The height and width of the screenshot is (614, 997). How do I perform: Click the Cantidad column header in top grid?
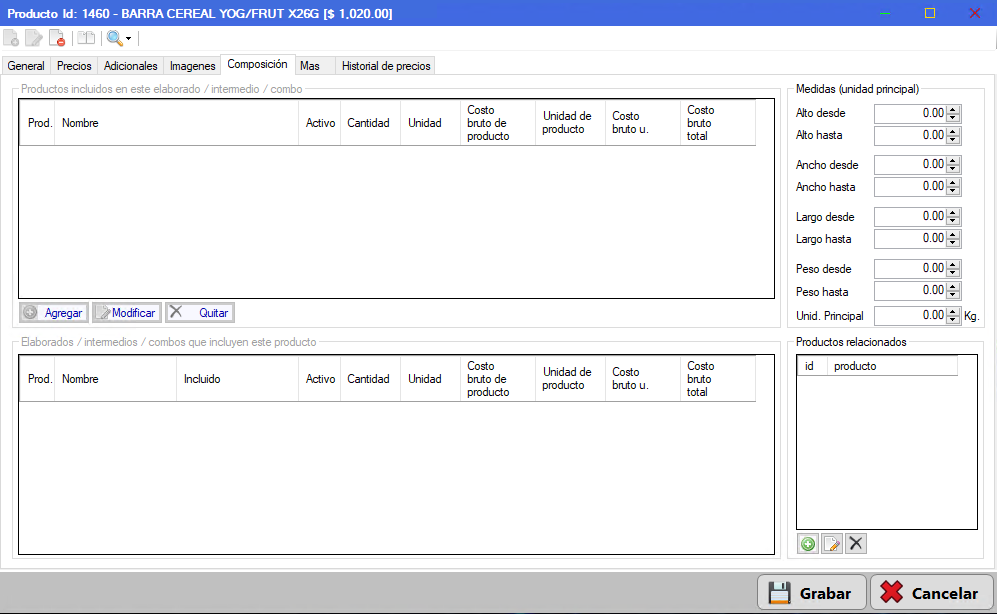tap(370, 123)
